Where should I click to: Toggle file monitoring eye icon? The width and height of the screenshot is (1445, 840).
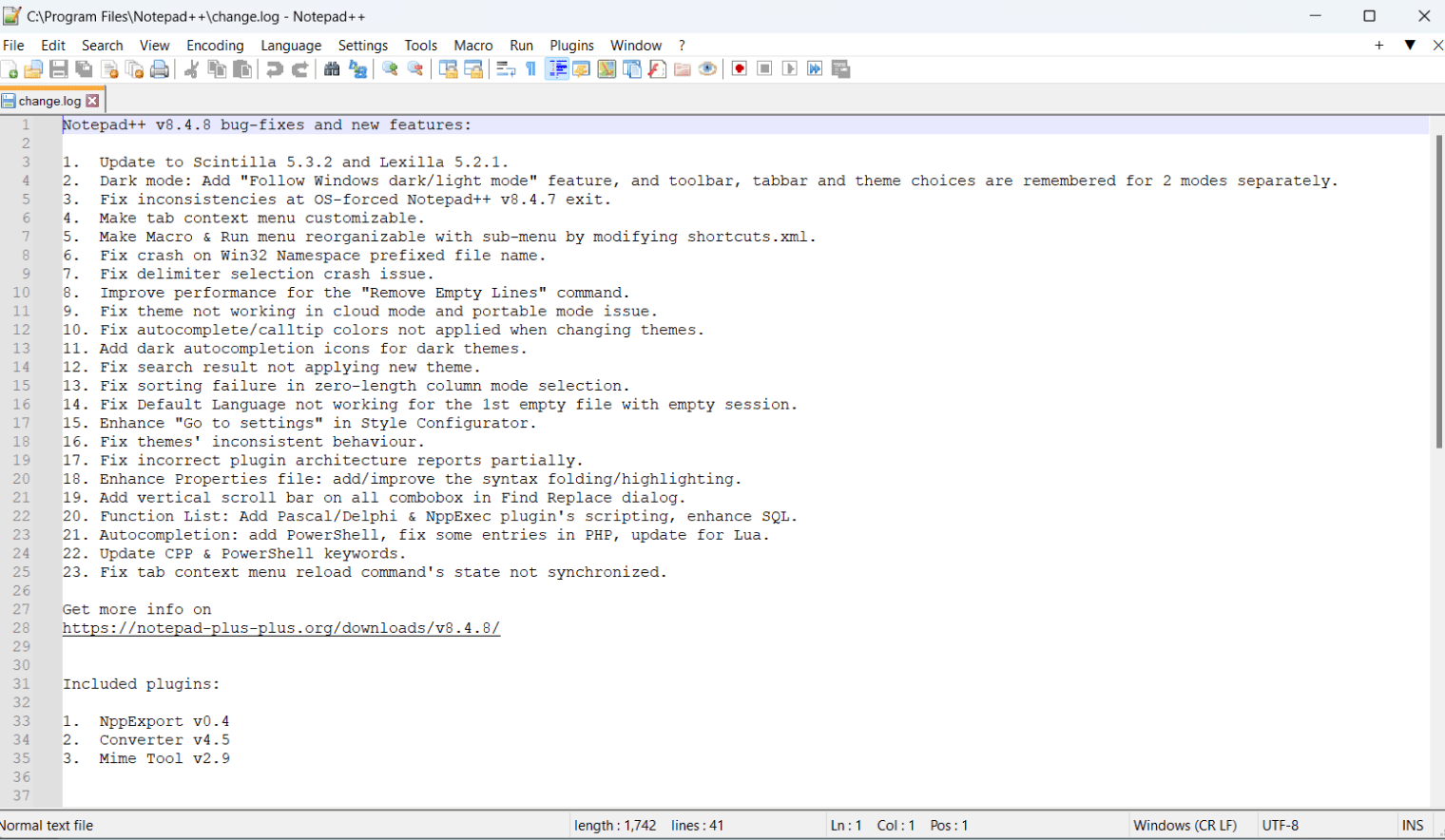point(707,69)
